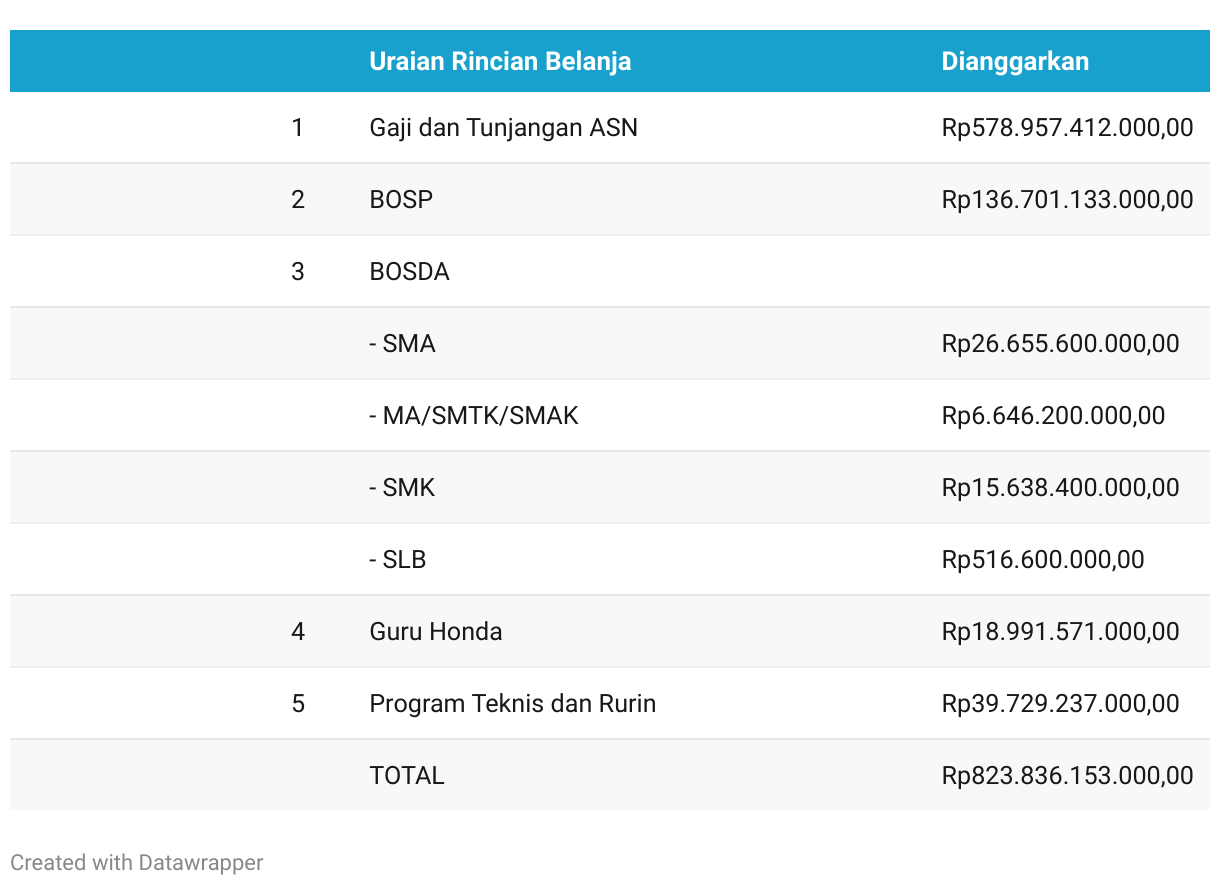This screenshot has width=1220, height=886.
Task: Click the "BOSDA" row label
Action: click(x=409, y=272)
